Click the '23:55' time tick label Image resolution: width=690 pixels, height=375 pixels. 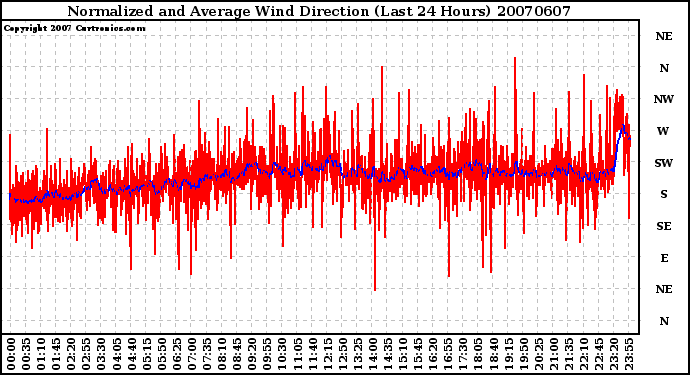(628, 354)
